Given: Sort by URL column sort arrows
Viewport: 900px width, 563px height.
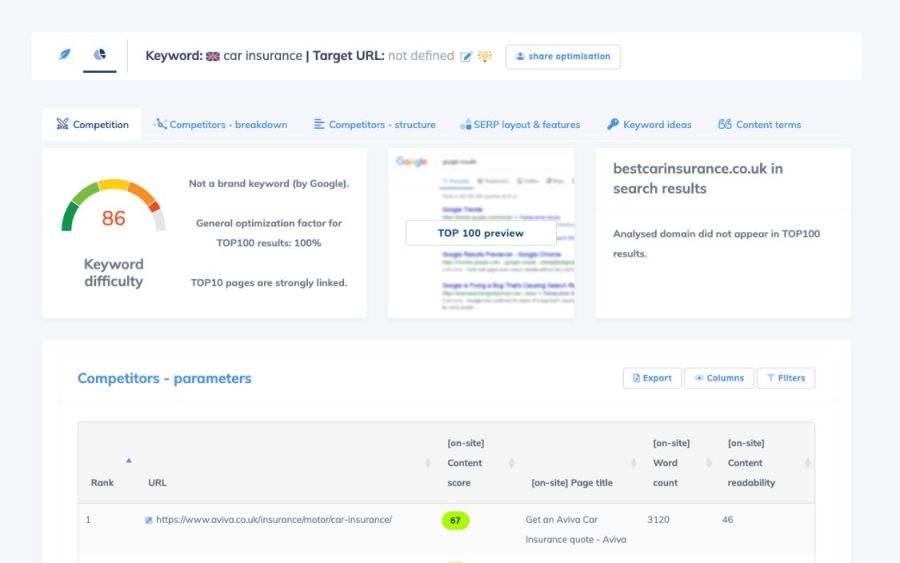Looking at the screenshot, I should point(428,463).
